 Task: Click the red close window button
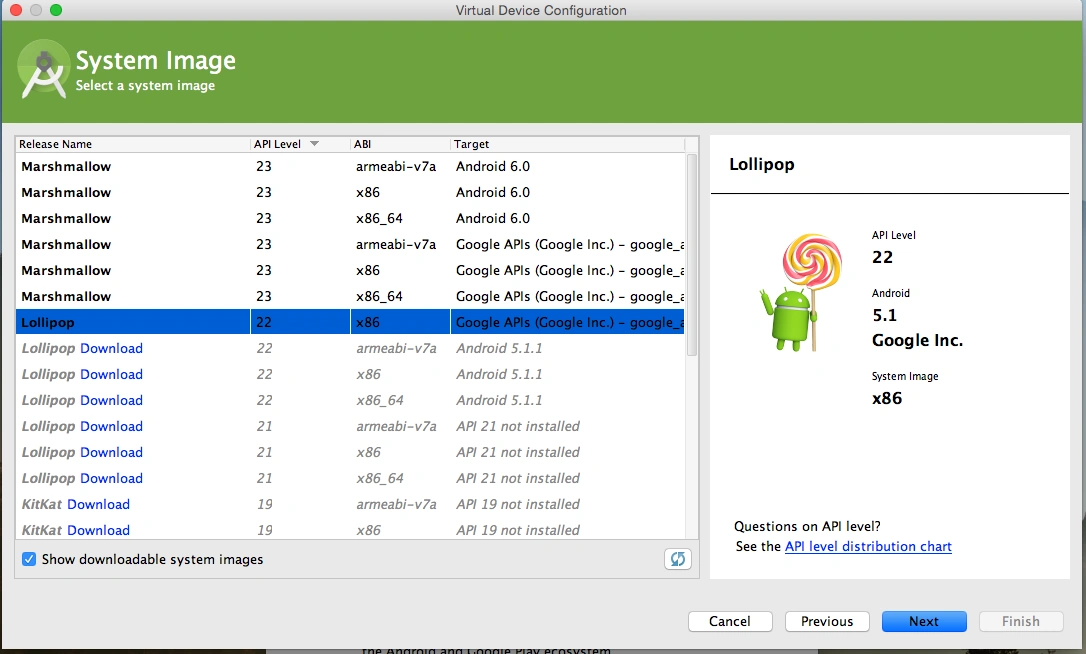coord(16,10)
